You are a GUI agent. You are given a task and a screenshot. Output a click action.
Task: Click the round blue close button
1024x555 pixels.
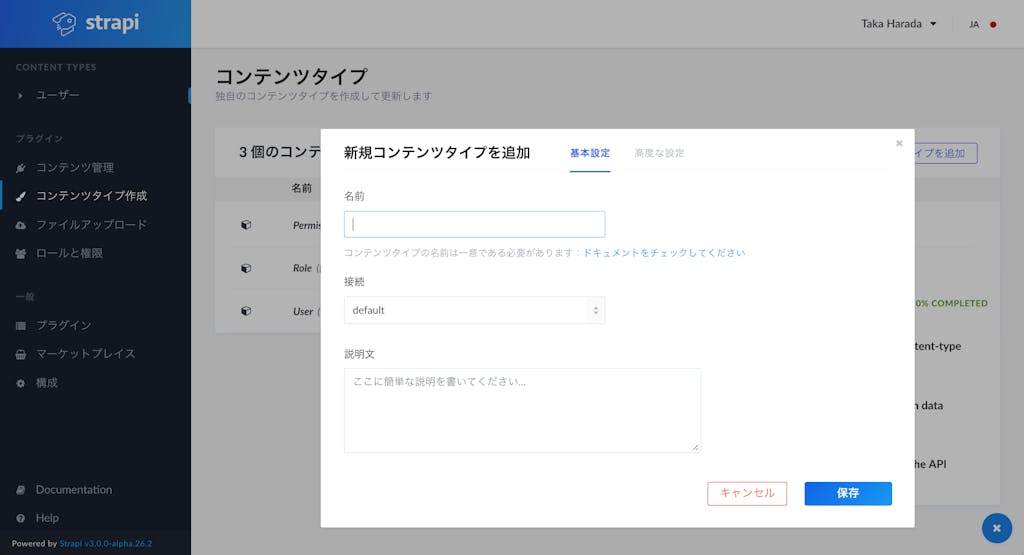pos(997,528)
